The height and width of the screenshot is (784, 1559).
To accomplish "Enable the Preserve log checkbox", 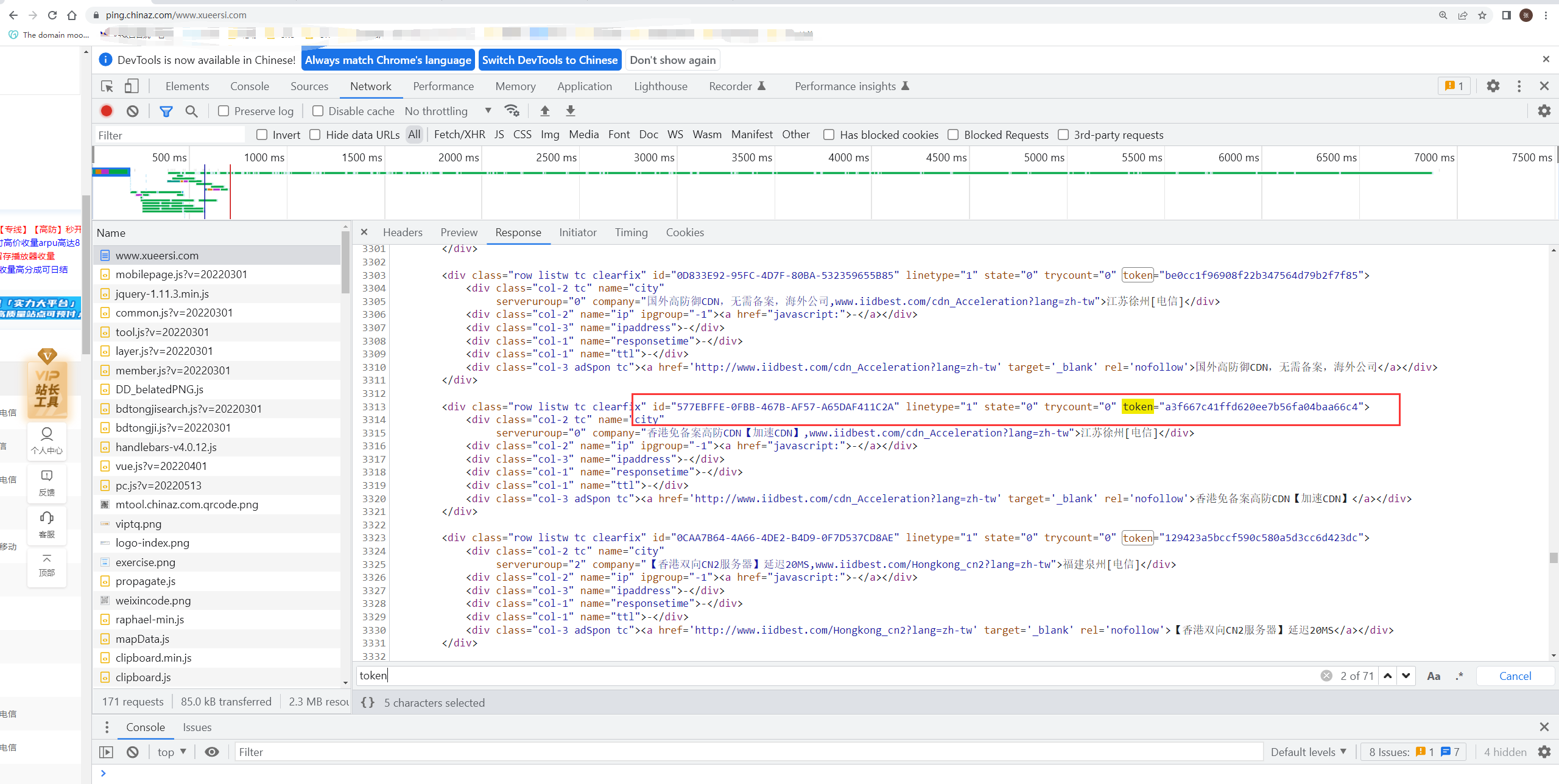I will [x=223, y=111].
